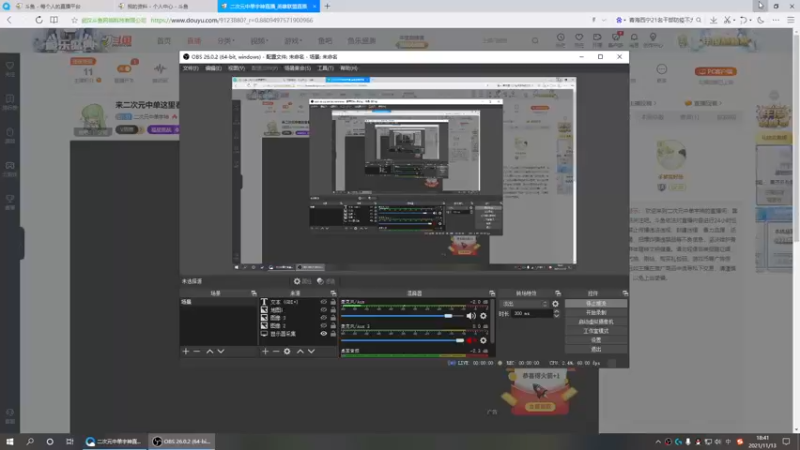Go back using the browser back arrow
Viewport: 800px width, 450px height.
[x=9, y=20]
